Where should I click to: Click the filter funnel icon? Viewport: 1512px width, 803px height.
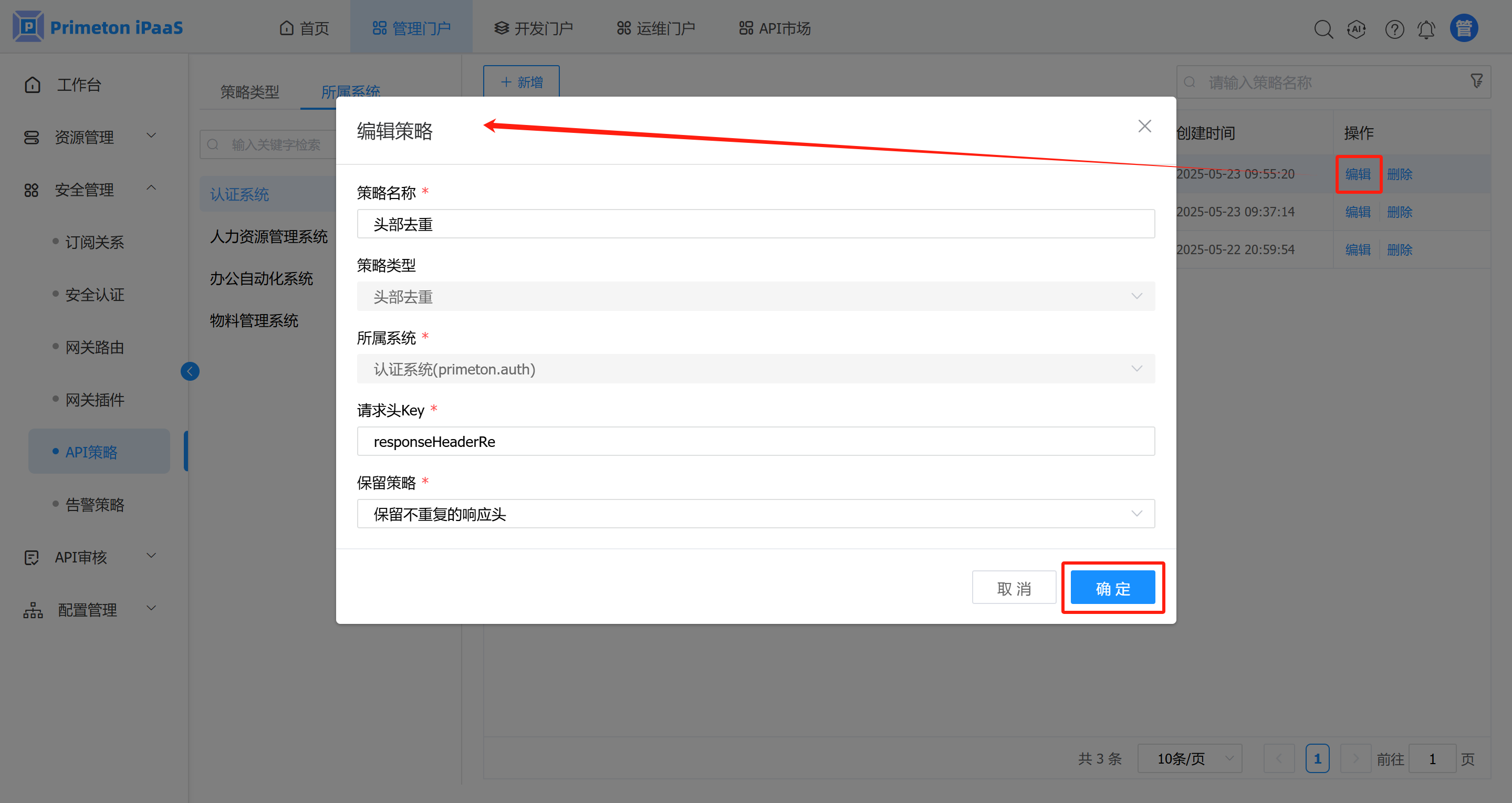click(1477, 81)
